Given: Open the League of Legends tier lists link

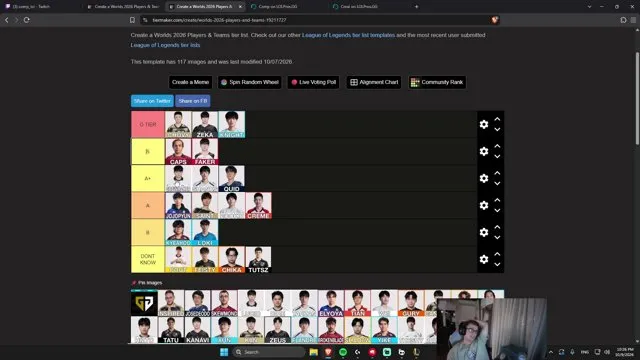Looking at the screenshot, I should [165, 45].
